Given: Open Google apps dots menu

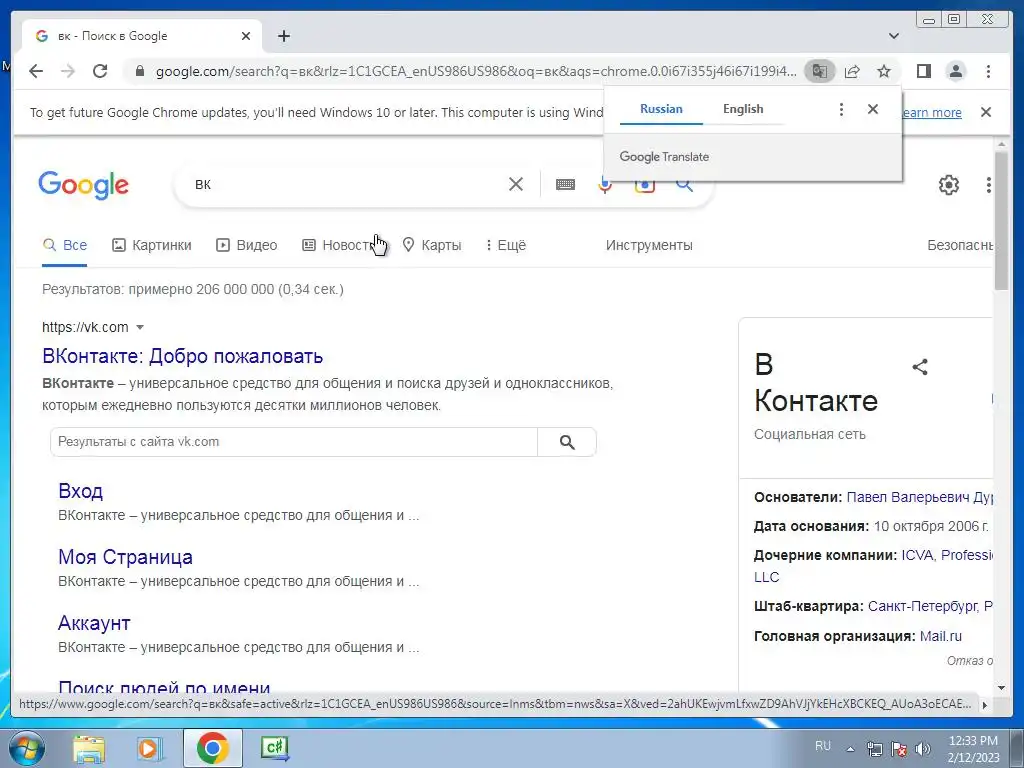Looking at the screenshot, I should point(988,185).
